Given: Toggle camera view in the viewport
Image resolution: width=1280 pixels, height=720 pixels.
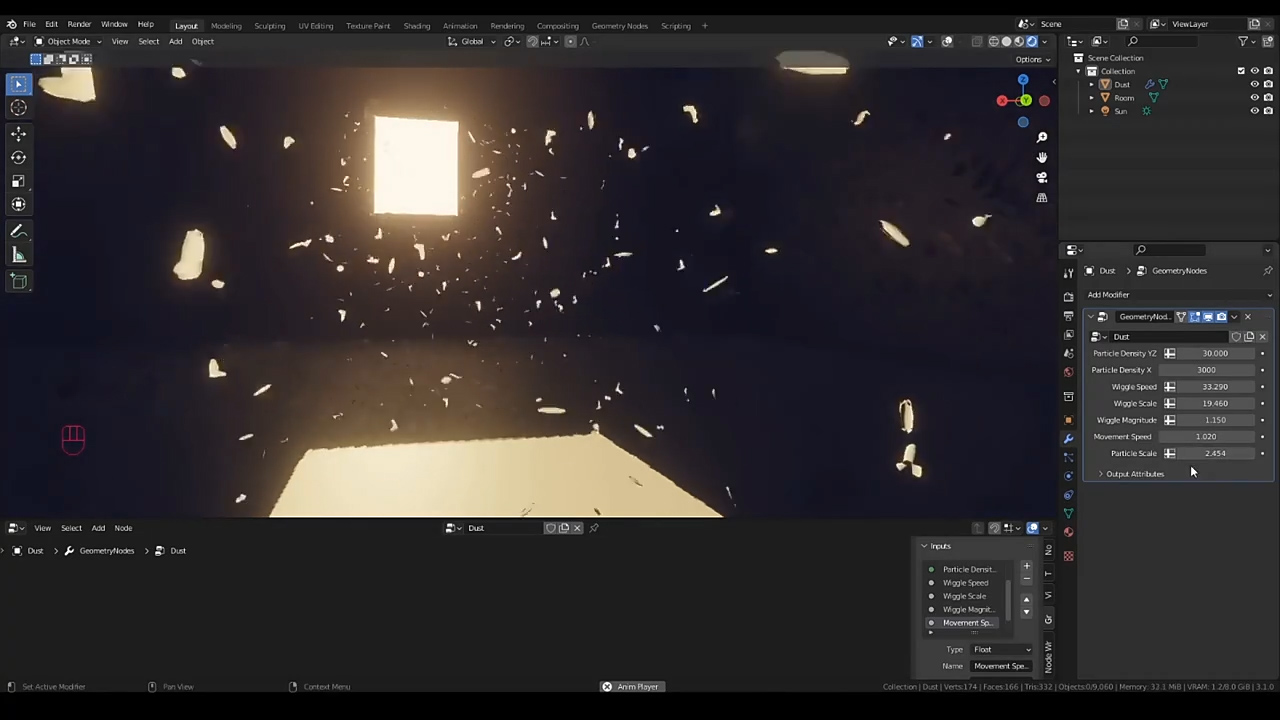Looking at the screenshot, I should coord(1041,177).
